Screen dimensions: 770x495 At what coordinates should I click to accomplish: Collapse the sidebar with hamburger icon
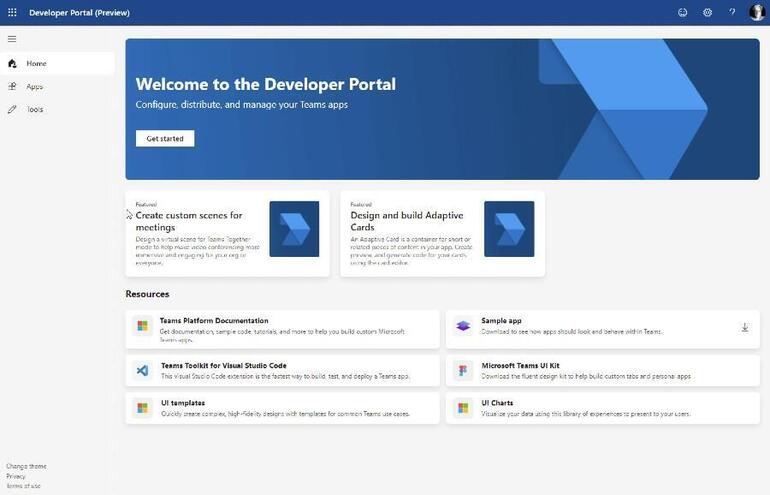click(x=12, y=39)
